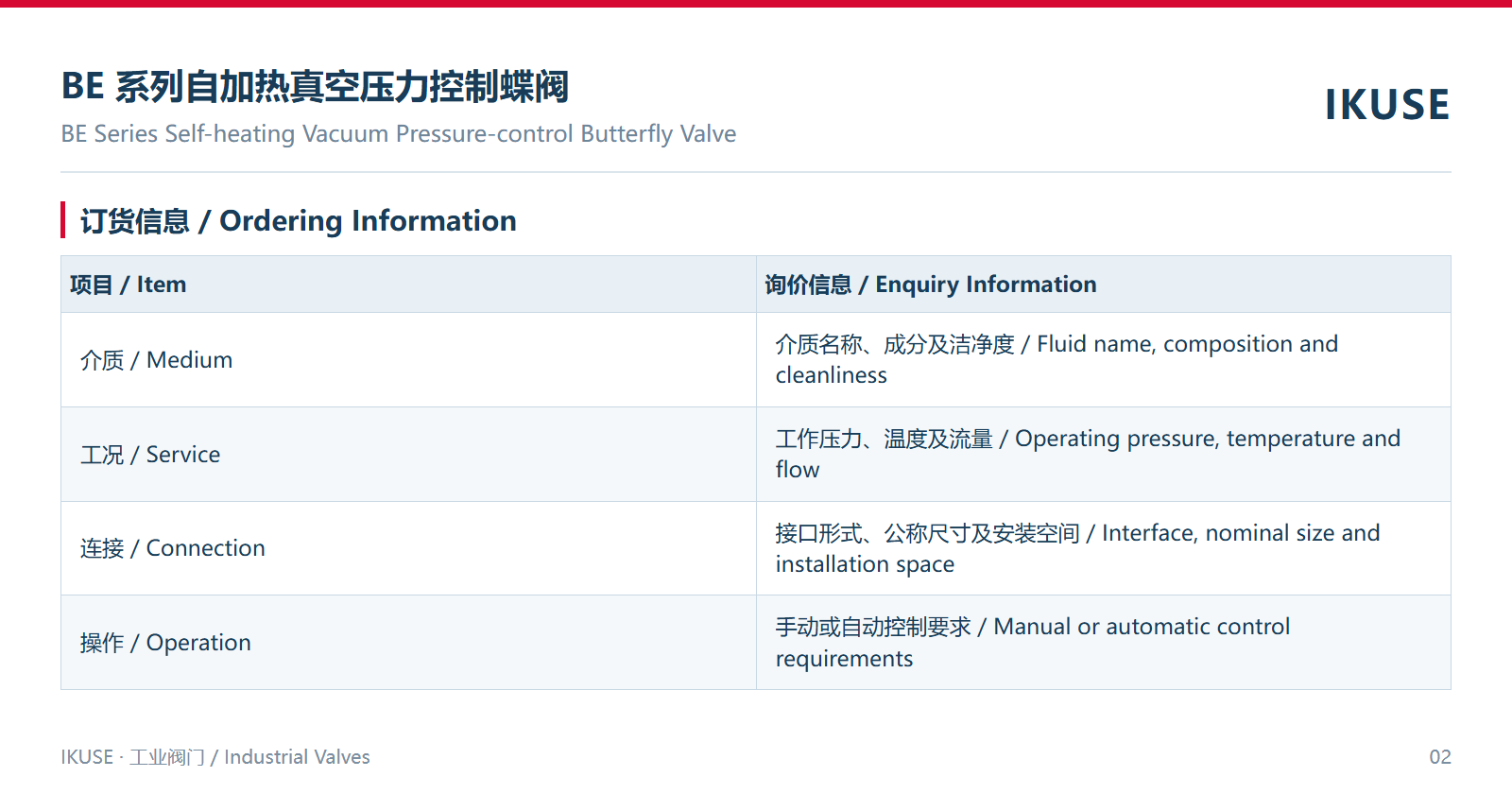Click the Ordering Information section heading
The image size is (1512, 794).
(298, 221)
